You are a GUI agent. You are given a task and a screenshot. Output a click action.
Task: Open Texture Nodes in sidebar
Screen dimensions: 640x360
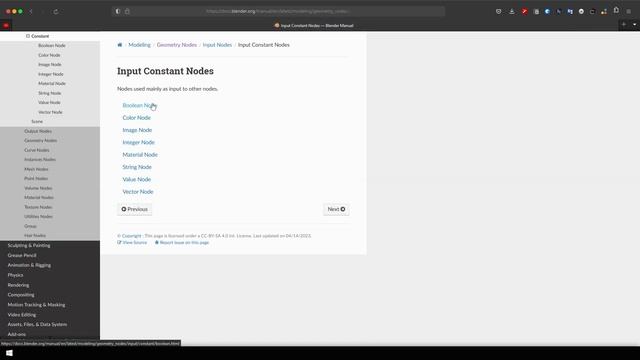[x=38, y=207]
